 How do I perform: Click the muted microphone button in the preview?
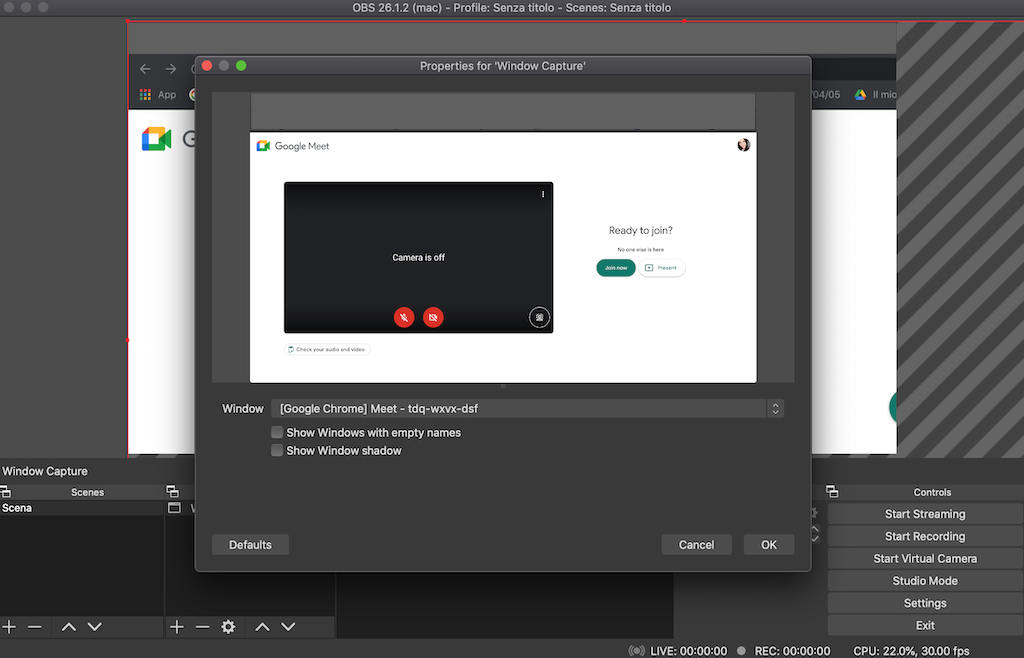pyautogui.click(x=404, y=317)
